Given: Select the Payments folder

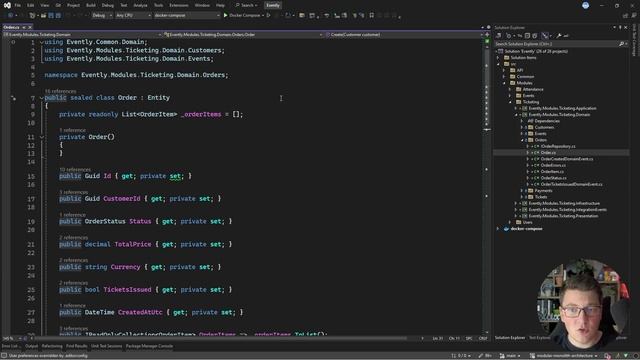Looking at the screenshot, I should tap(543, 191).
